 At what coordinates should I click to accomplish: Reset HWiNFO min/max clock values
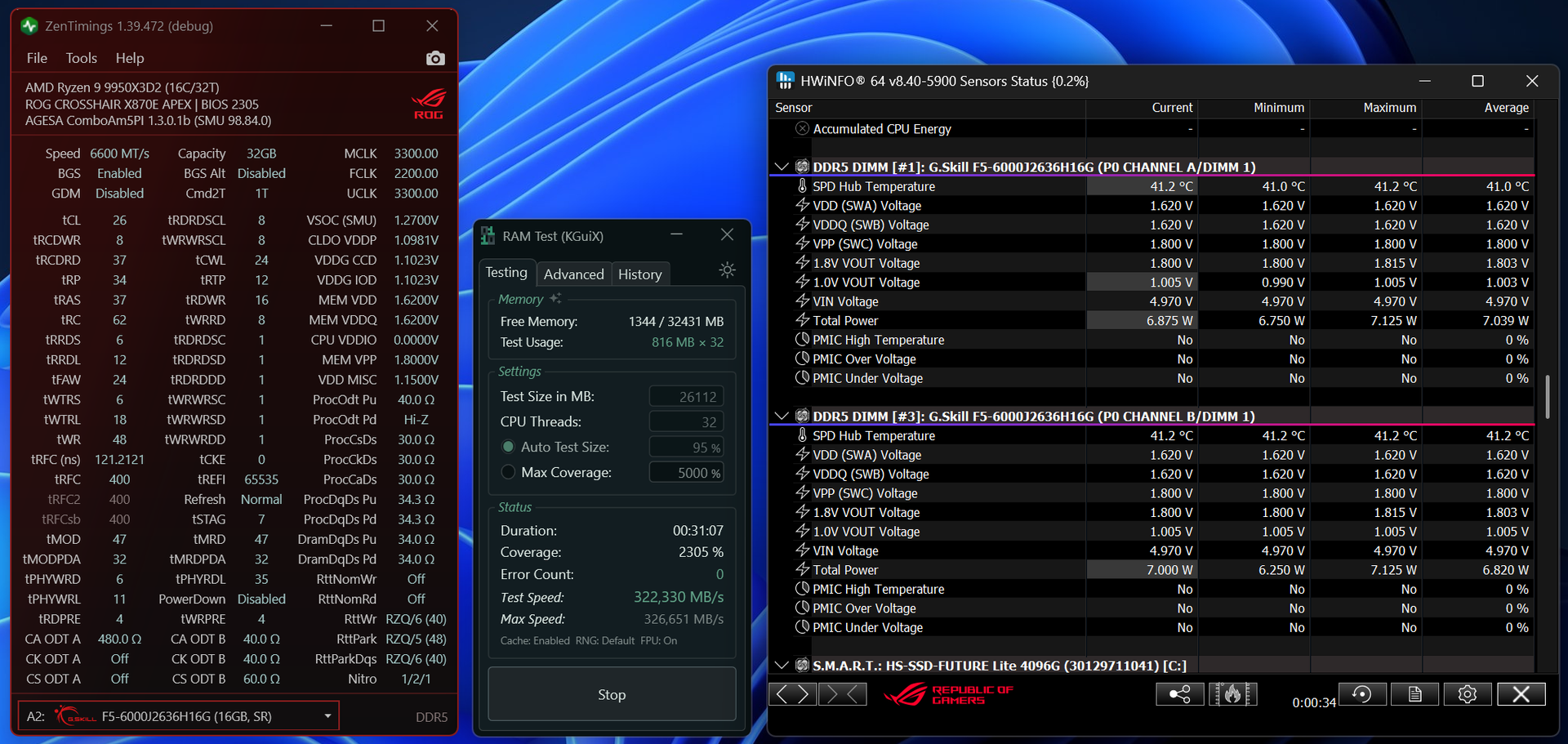click(x=1362, y=694)
